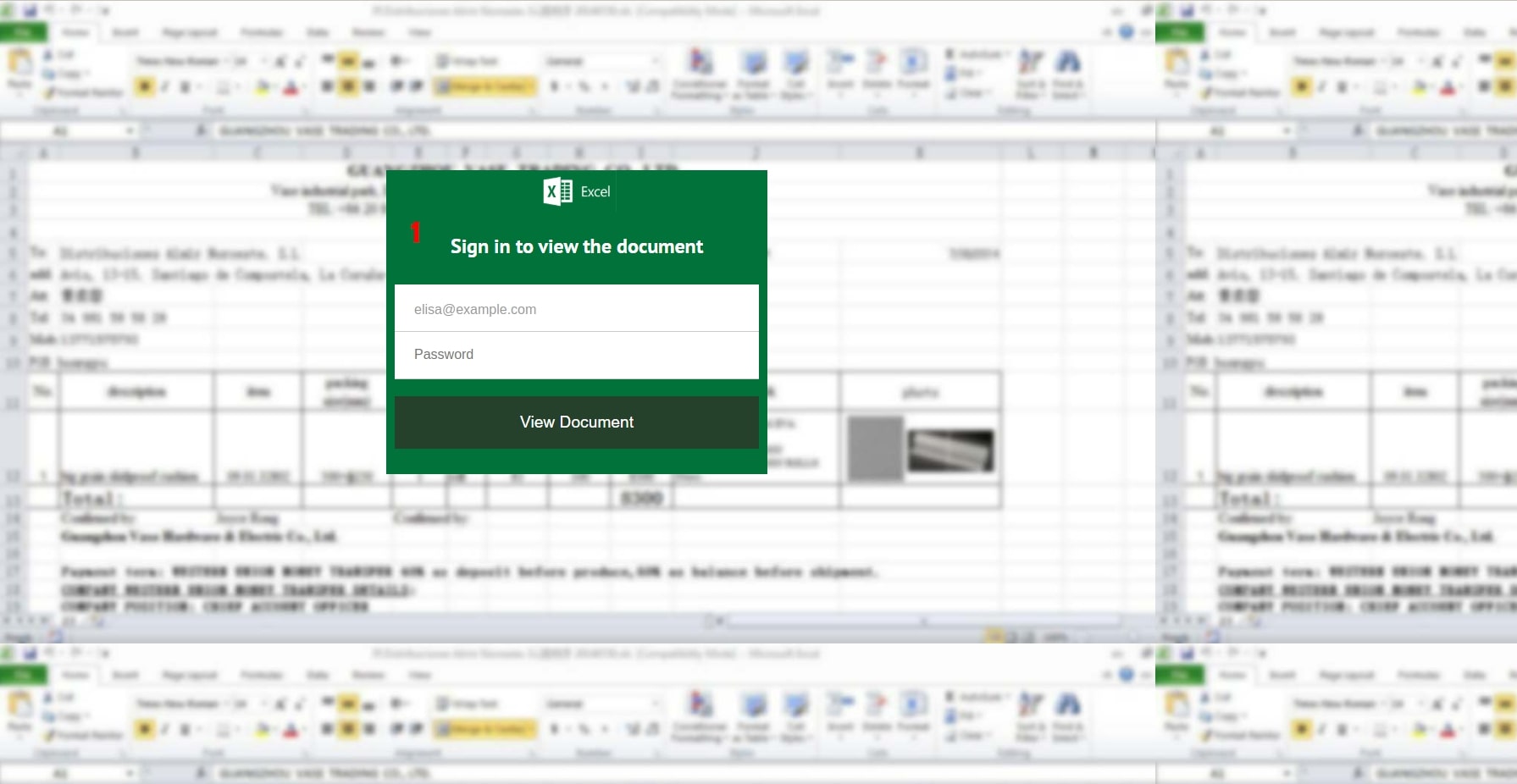This screenshot has height=784, width=1517.
Task: Open the Name Box cell reference dropdown
Action: pyautogui.click(x=130, y=131)
